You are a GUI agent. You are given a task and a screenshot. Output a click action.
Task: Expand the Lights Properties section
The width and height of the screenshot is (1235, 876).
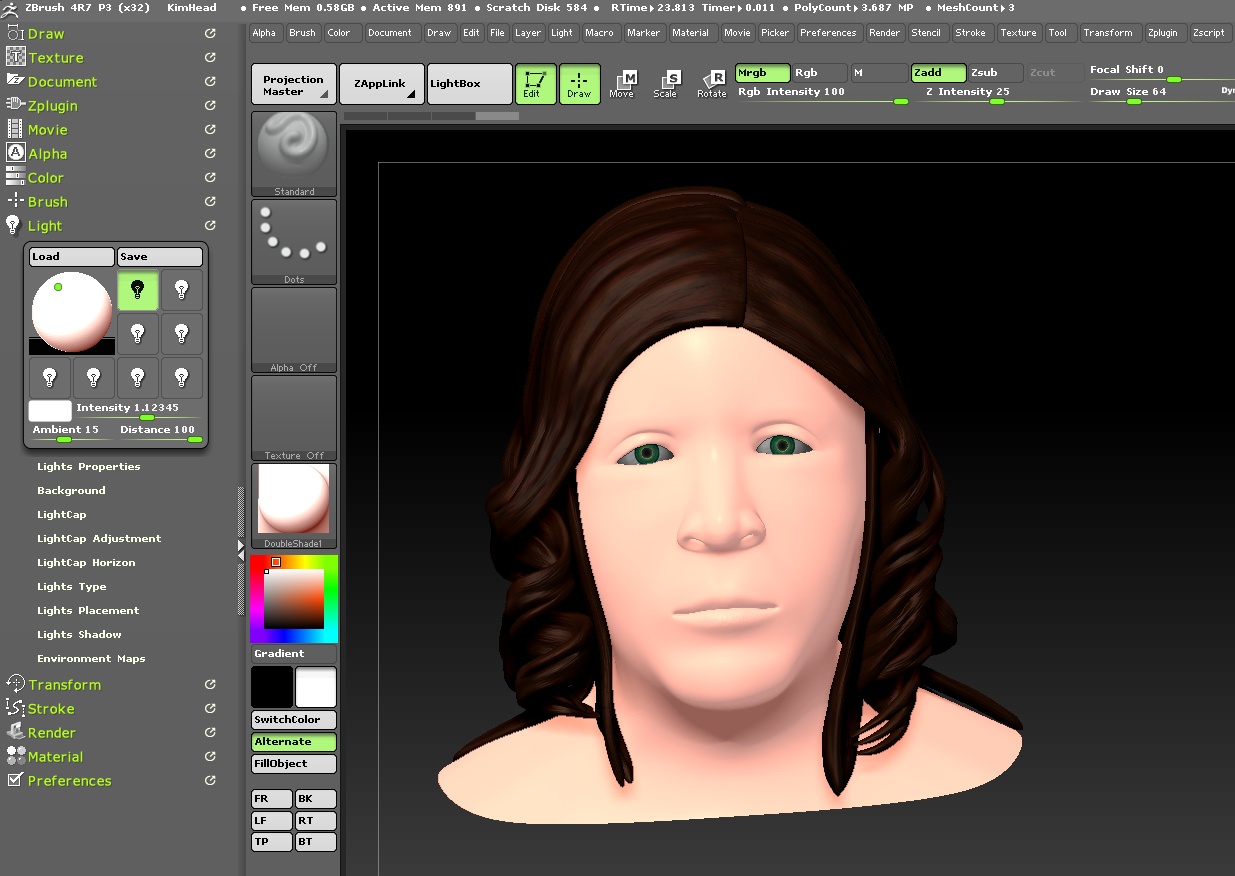pyautogui.click(x=89, y=467)
